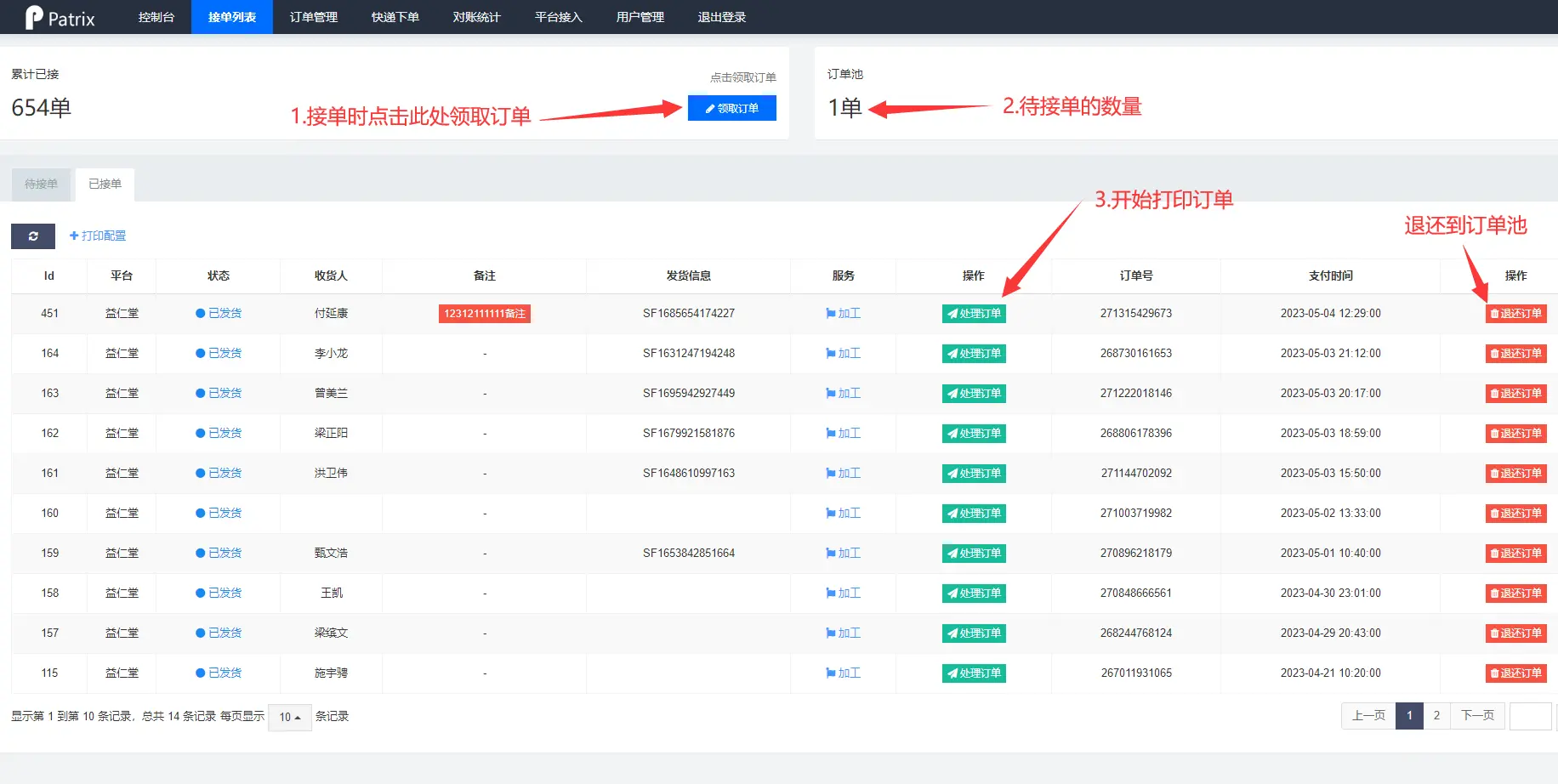
Task: Return order with Id 162 via 退还订单
Action: (x=1516, y=434)
